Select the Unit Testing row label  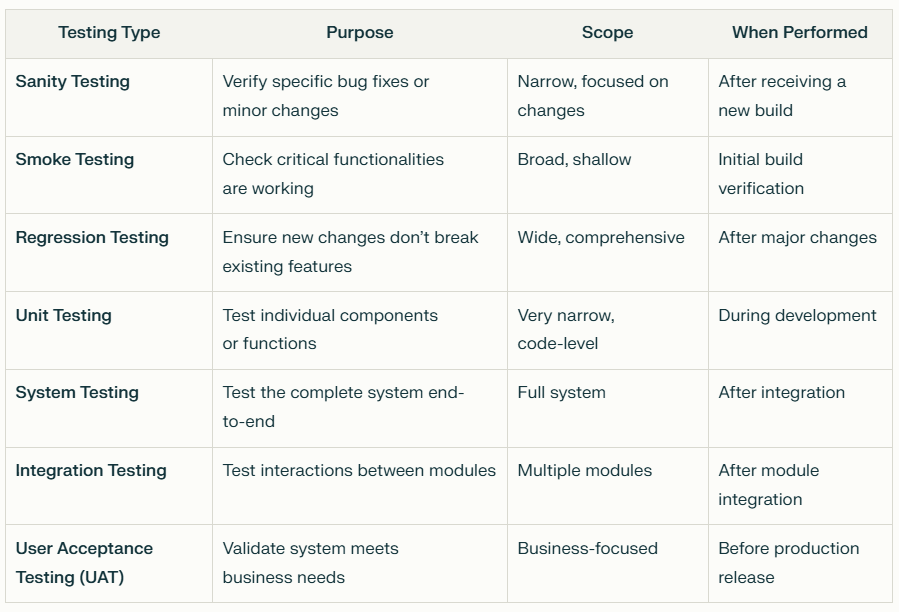click(64, 315)
